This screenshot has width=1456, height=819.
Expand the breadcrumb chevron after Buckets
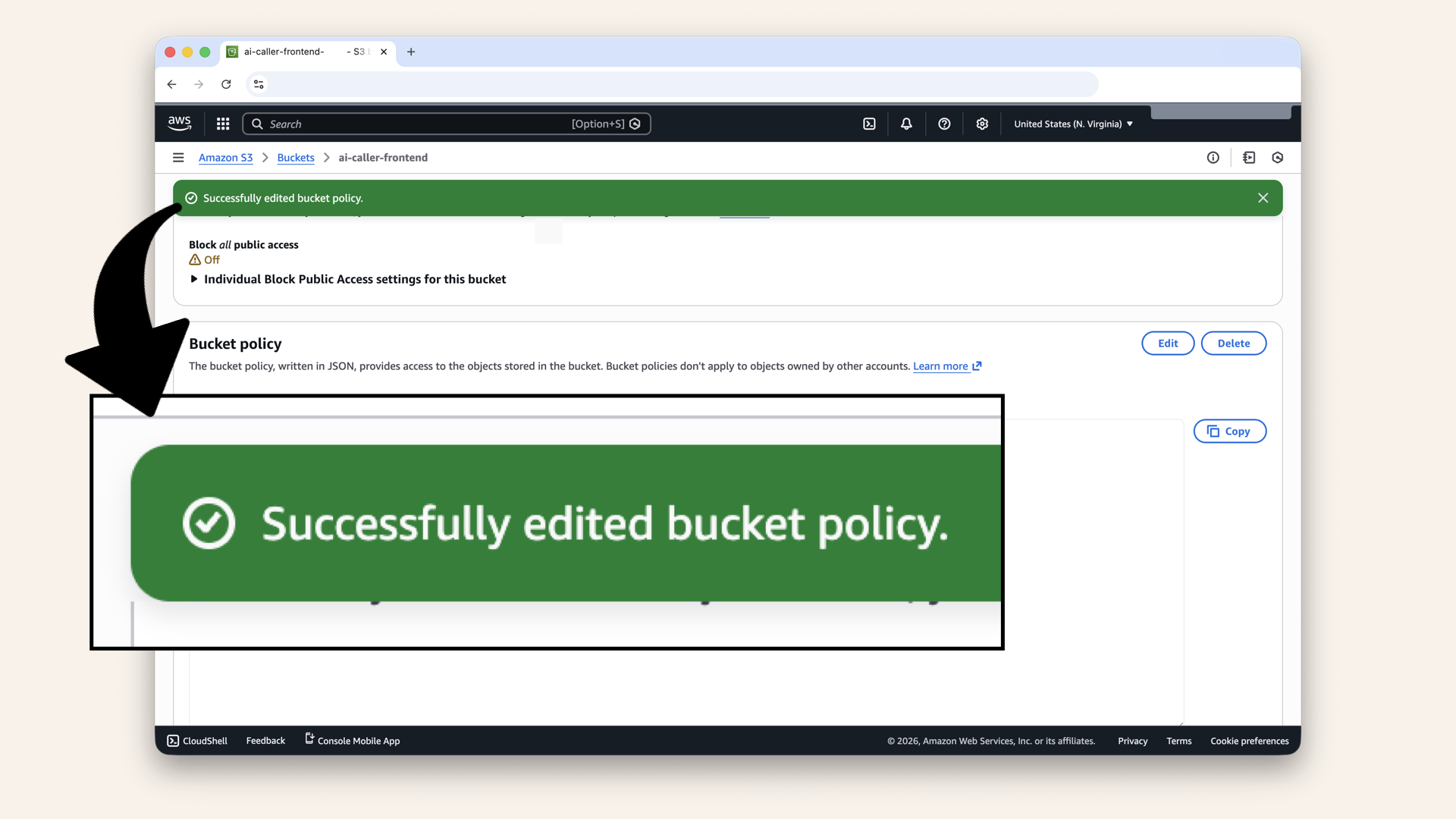(326, 158)
